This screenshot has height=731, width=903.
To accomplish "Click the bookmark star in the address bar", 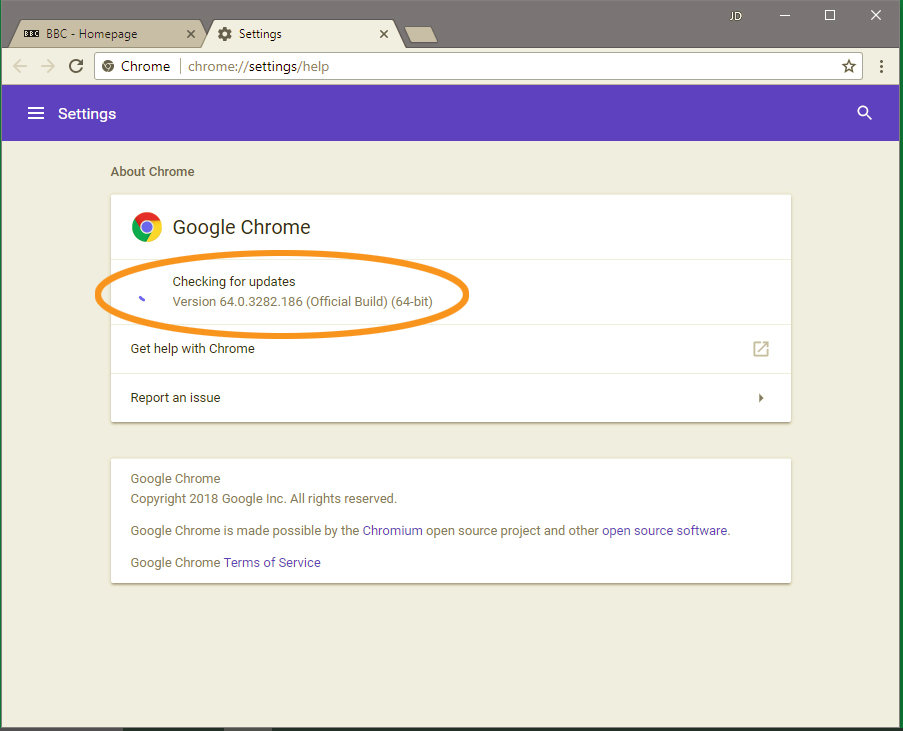I will coord(849,66).
